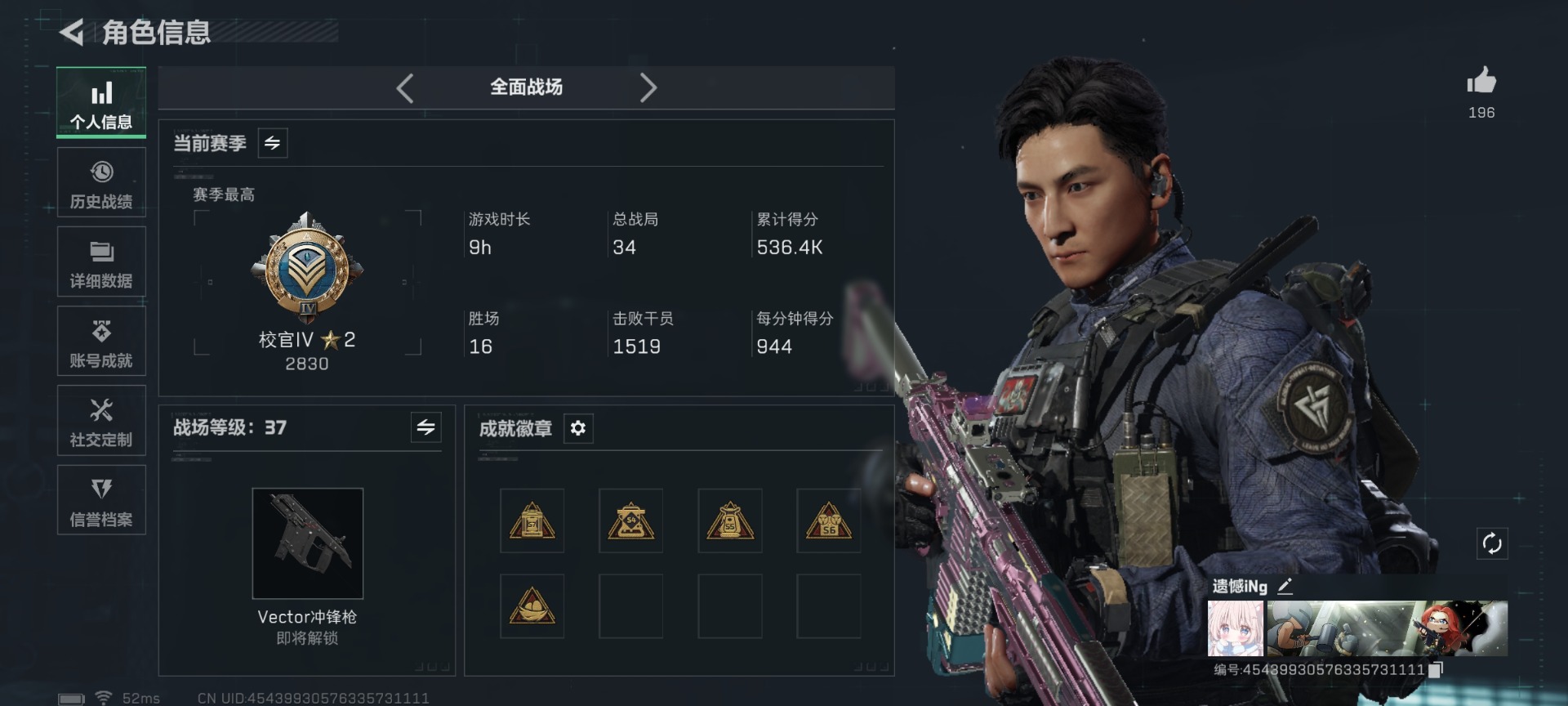
Task: Click the back arrow beside 角色信息
Action: 72,32
